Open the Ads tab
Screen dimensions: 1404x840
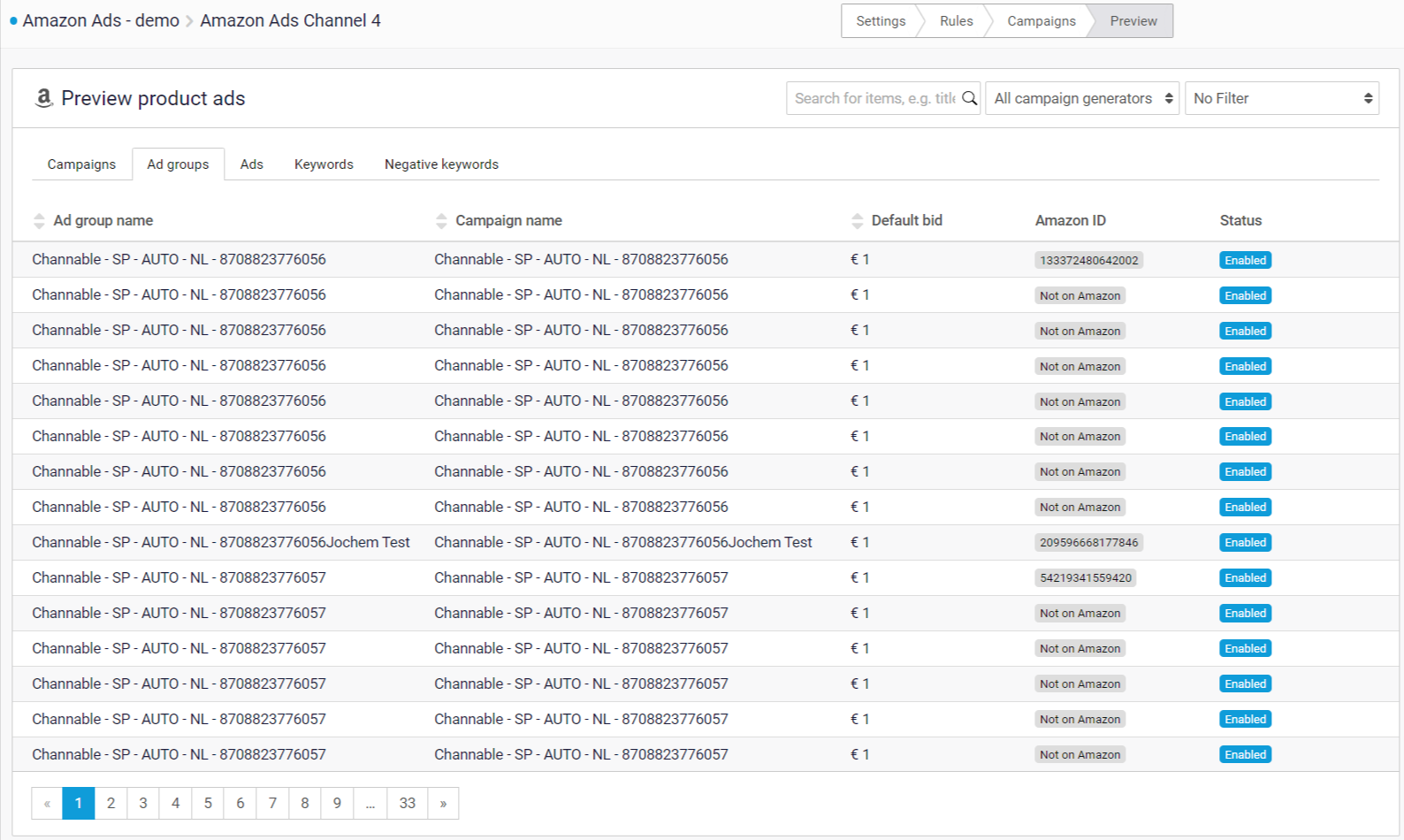[x=252, y=164]
